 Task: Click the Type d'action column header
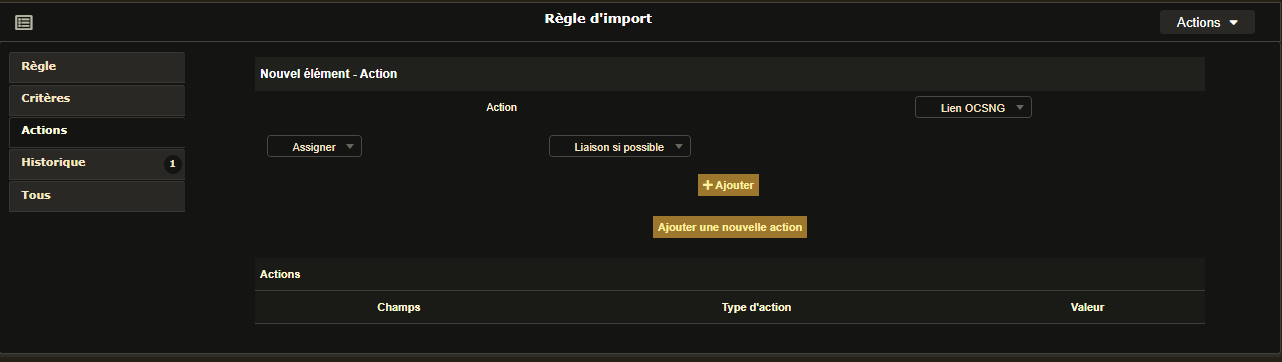click(x=756, y=307)
